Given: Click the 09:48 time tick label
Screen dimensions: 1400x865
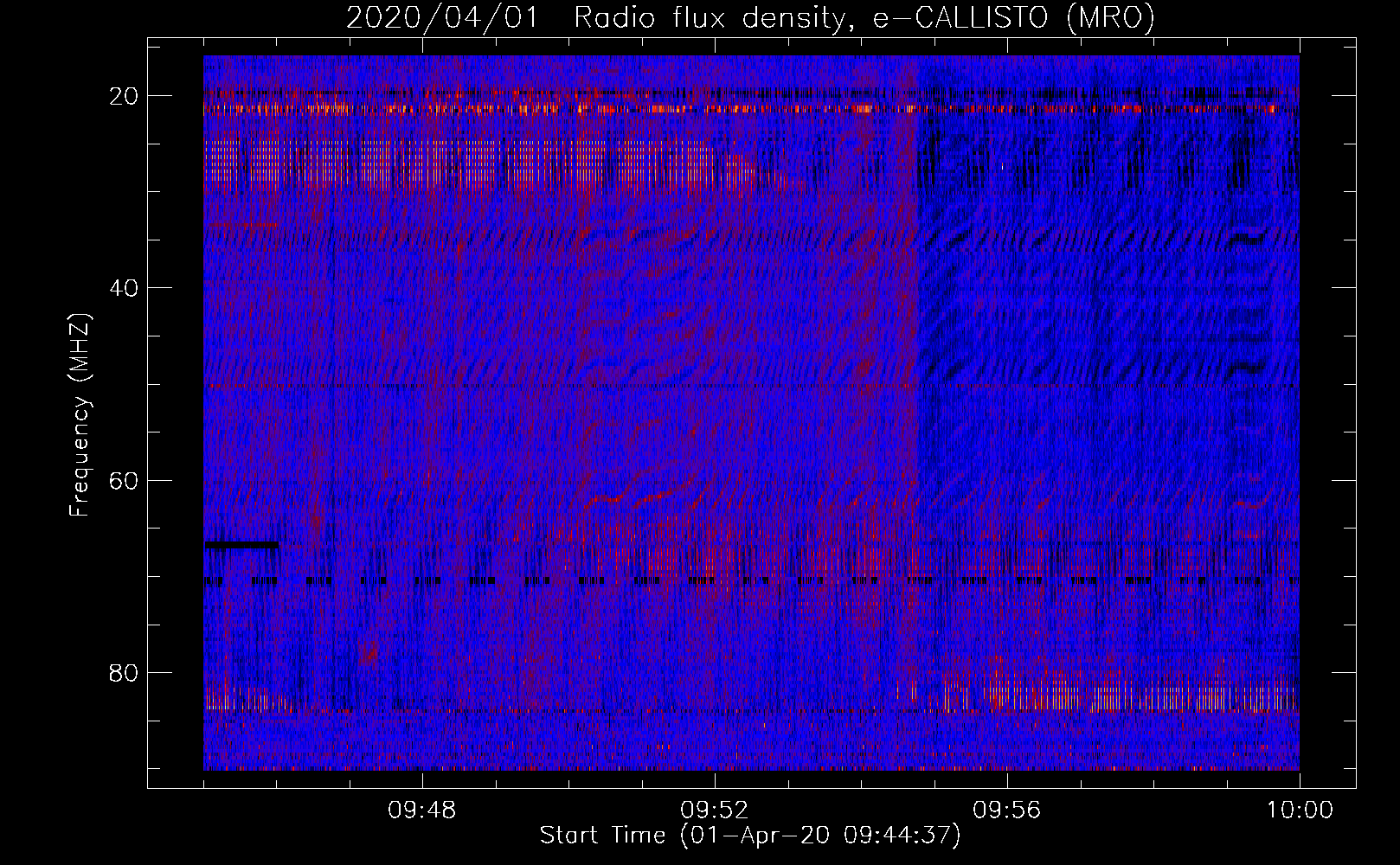Looking at the screenshot, I should (x=421, y=811).
